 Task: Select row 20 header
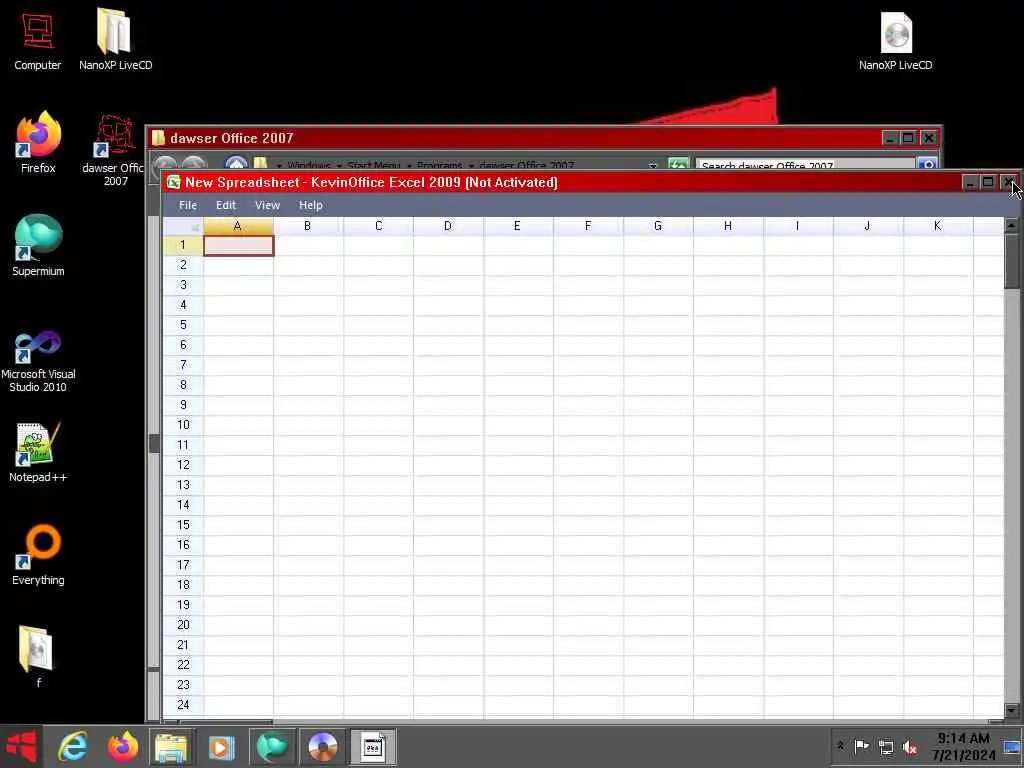(x=183, y=625)
